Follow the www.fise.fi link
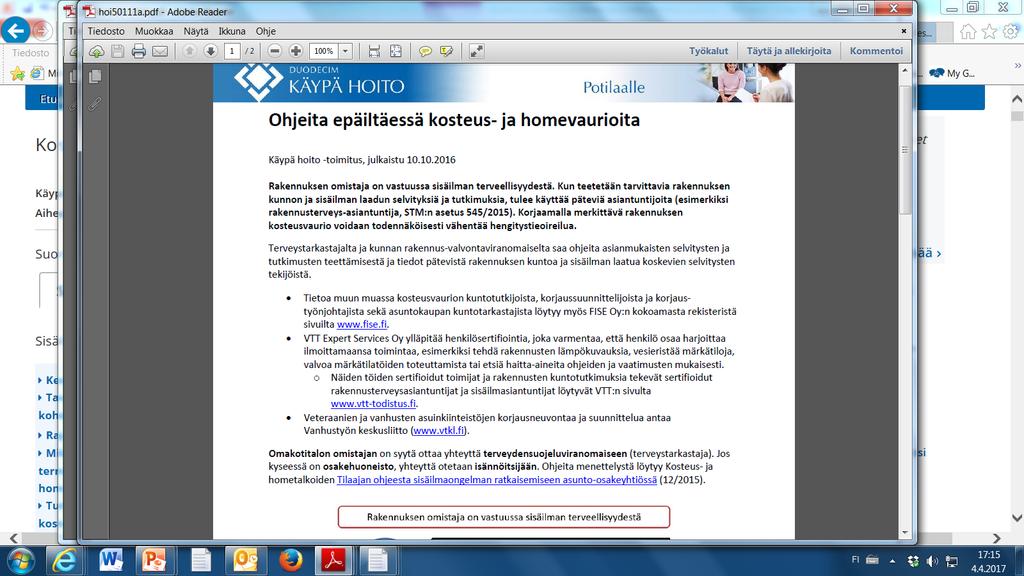The image size is (1024, 576). (x=362, y=324)
